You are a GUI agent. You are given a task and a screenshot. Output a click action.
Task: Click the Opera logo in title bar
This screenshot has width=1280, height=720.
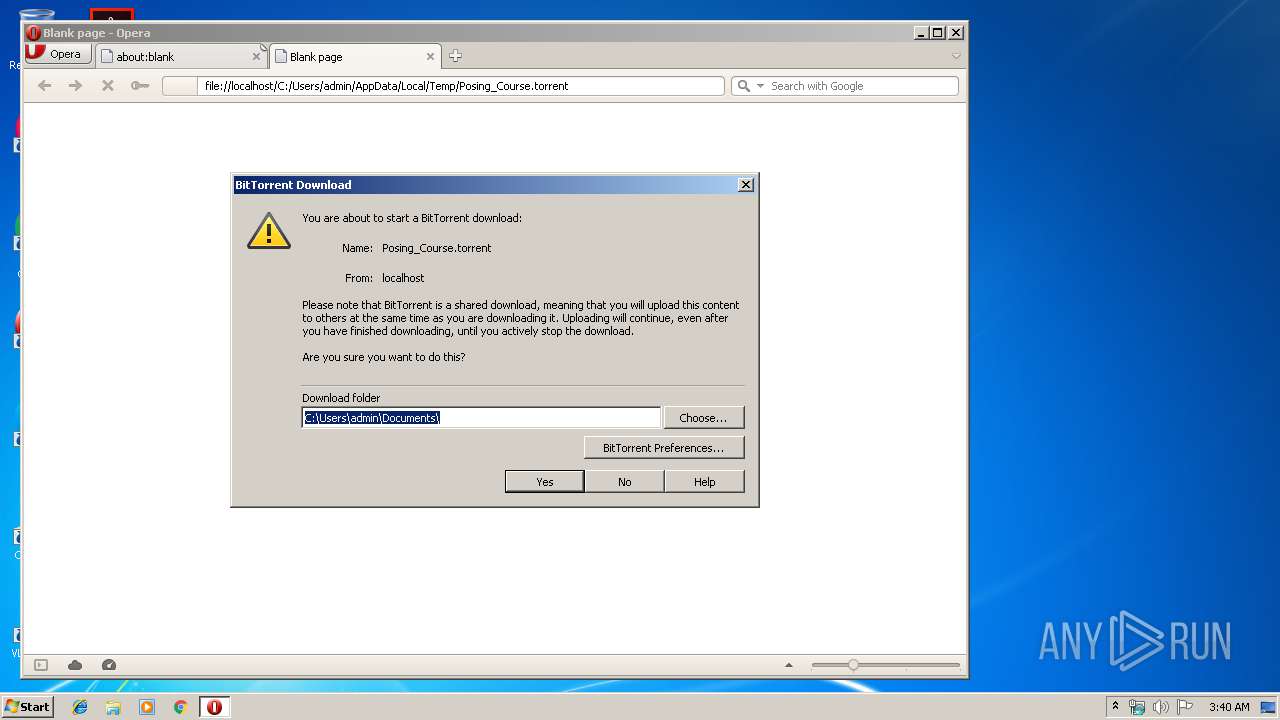click(x=33, y=33)
